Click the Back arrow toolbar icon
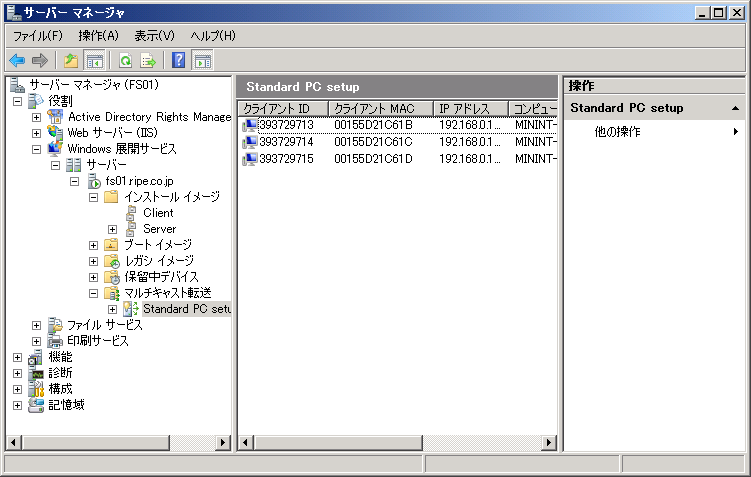Image resolution: width=751 pixels, height=477 pixels. coord(17,60)
